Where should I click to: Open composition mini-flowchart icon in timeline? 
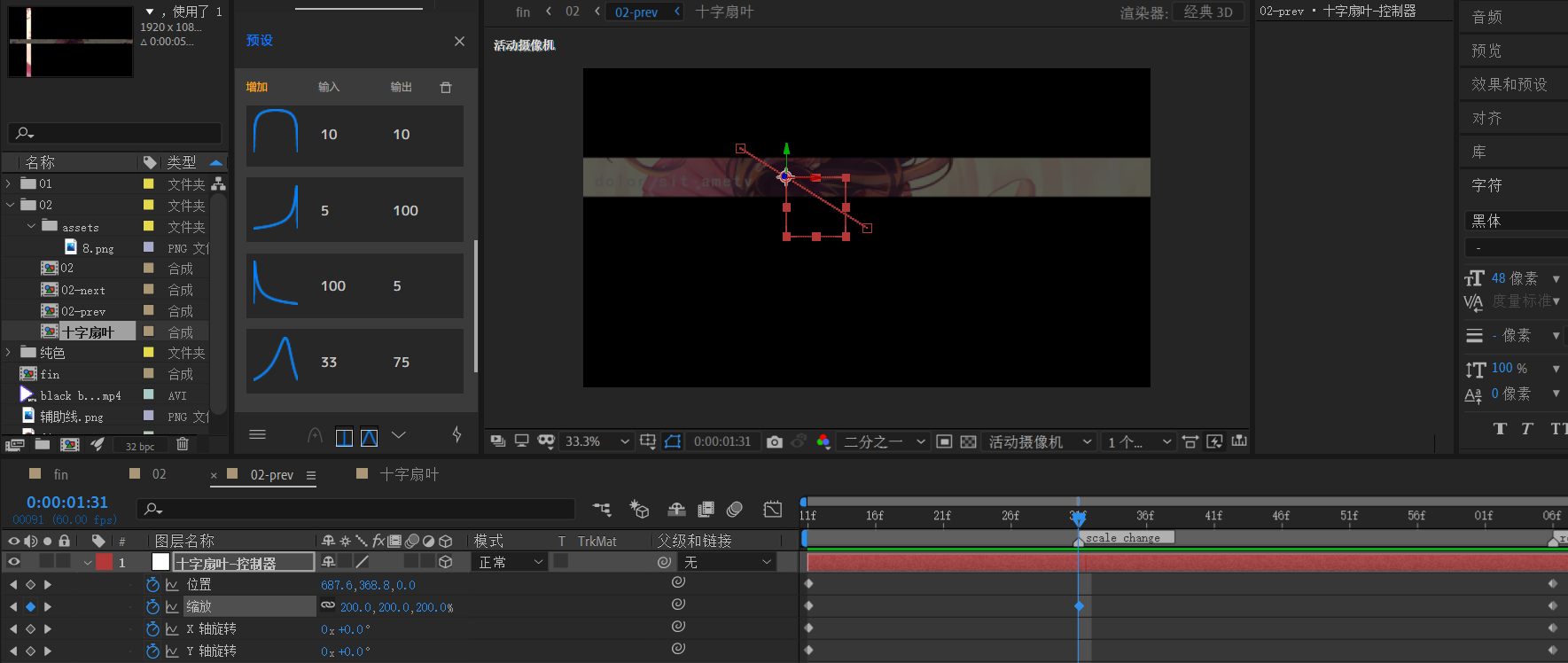click(x=602, y=509)
